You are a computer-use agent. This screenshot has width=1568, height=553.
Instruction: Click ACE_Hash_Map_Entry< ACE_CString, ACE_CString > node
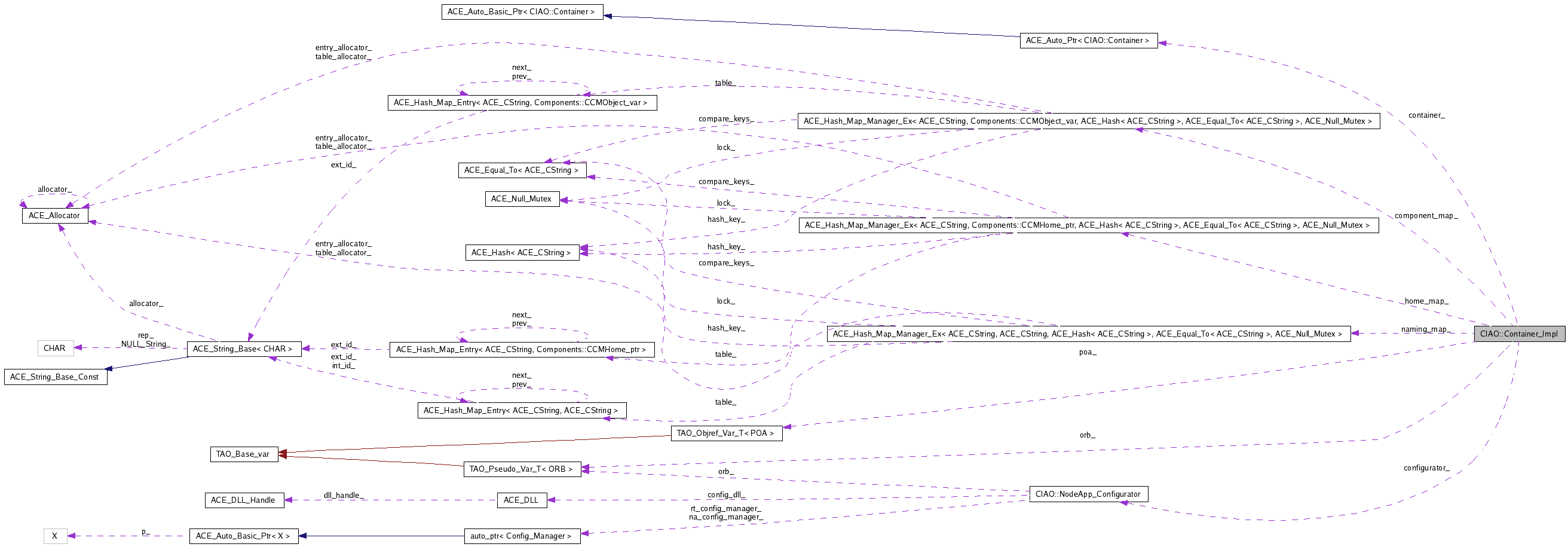(522, 411)
